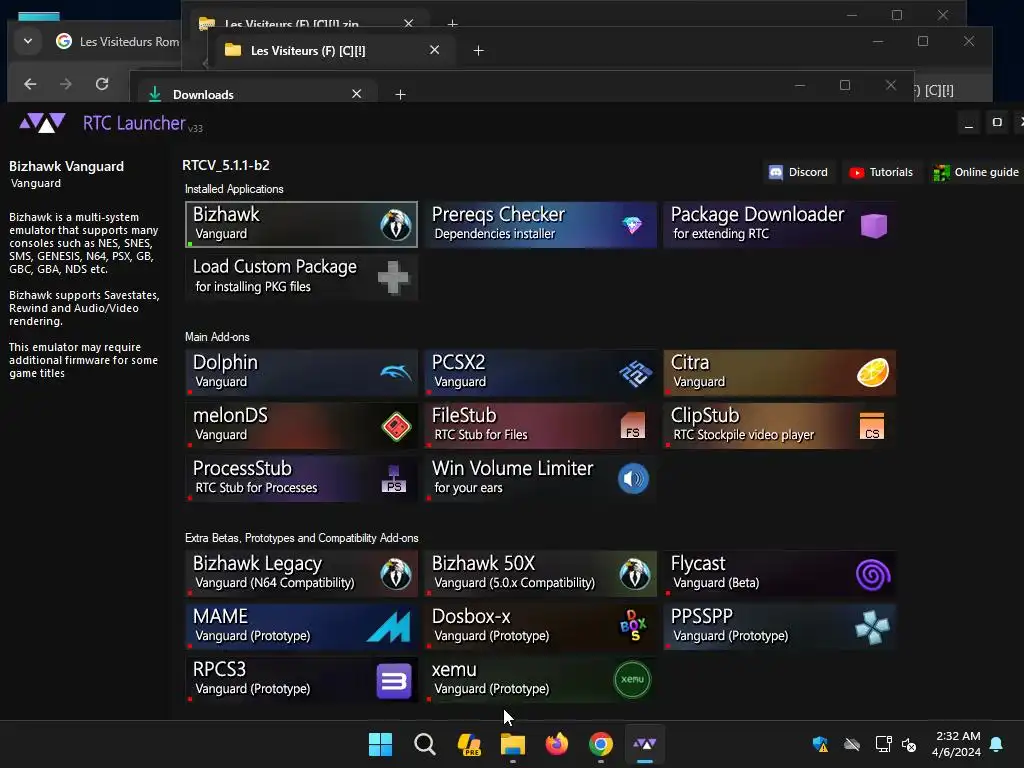Switch to Les Visiteurs (F) [C][!] Explorer tab
Viewport: 1024px width, 768px height.
333,50
